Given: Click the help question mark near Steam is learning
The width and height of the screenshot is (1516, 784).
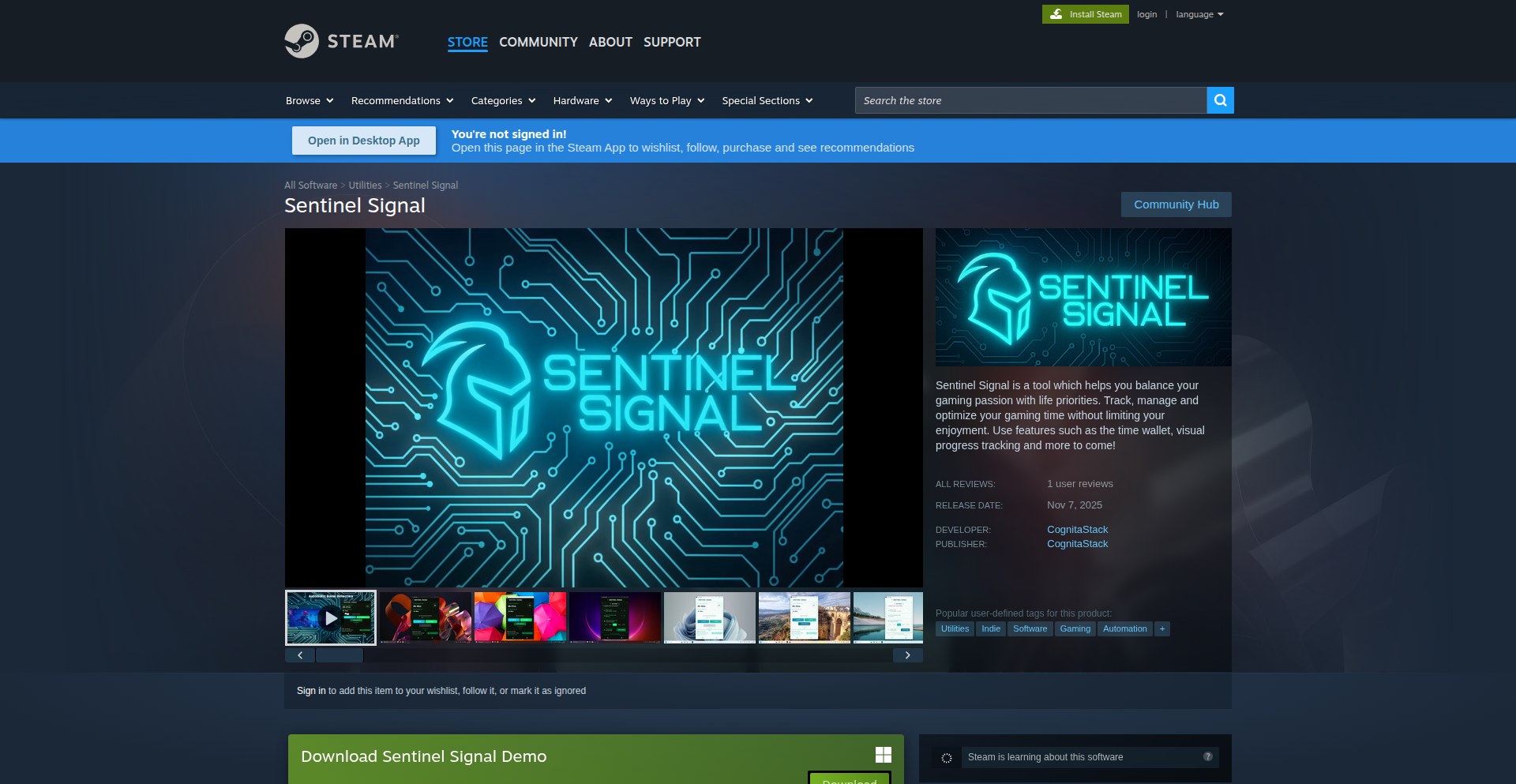Looking at the screenshot, I should click(x=1207, y=756).
